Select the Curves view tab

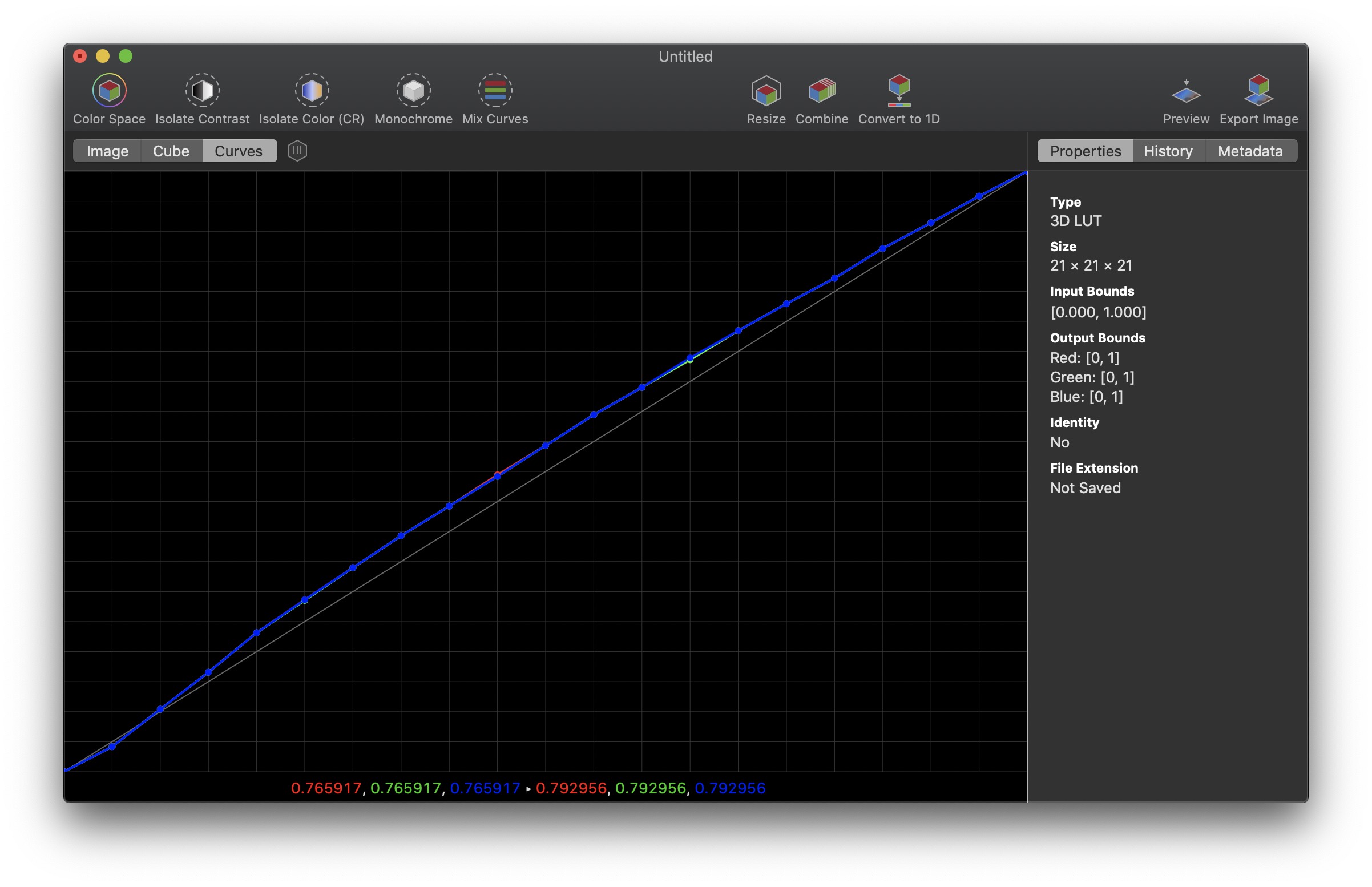pyautogui.click(x=239, y=151)
